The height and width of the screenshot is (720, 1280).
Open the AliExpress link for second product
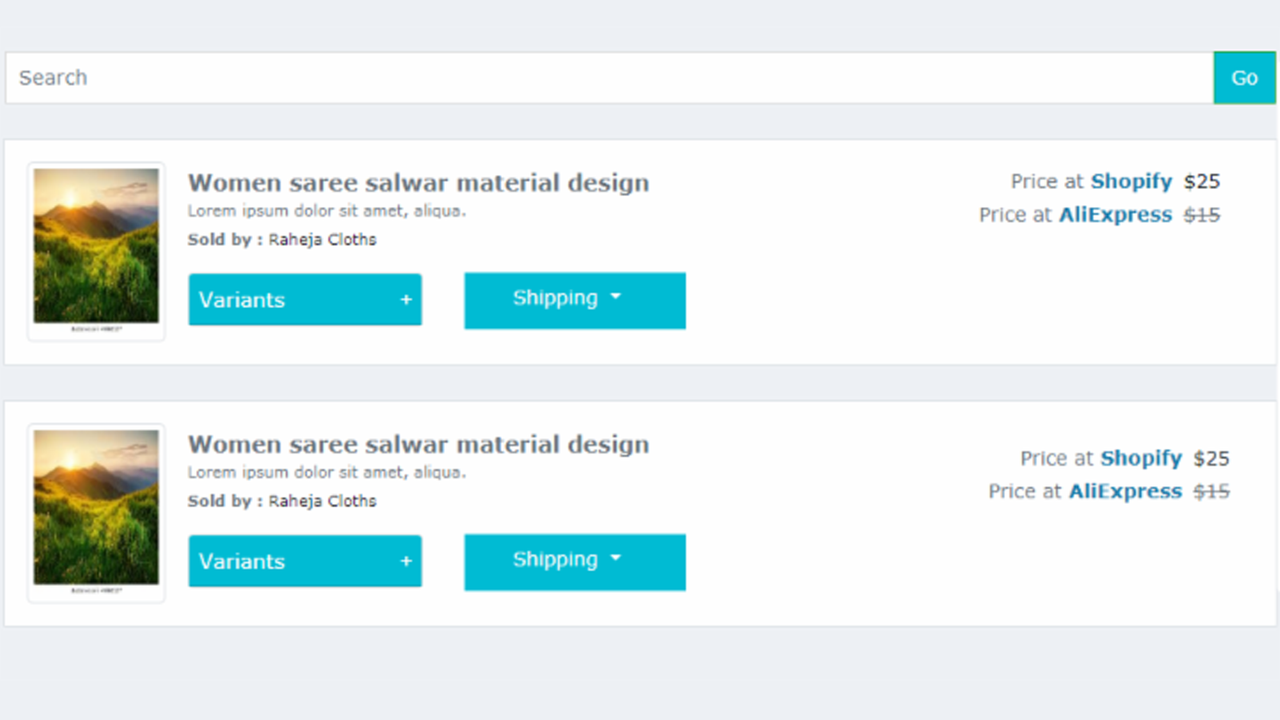pos(1125,491)
